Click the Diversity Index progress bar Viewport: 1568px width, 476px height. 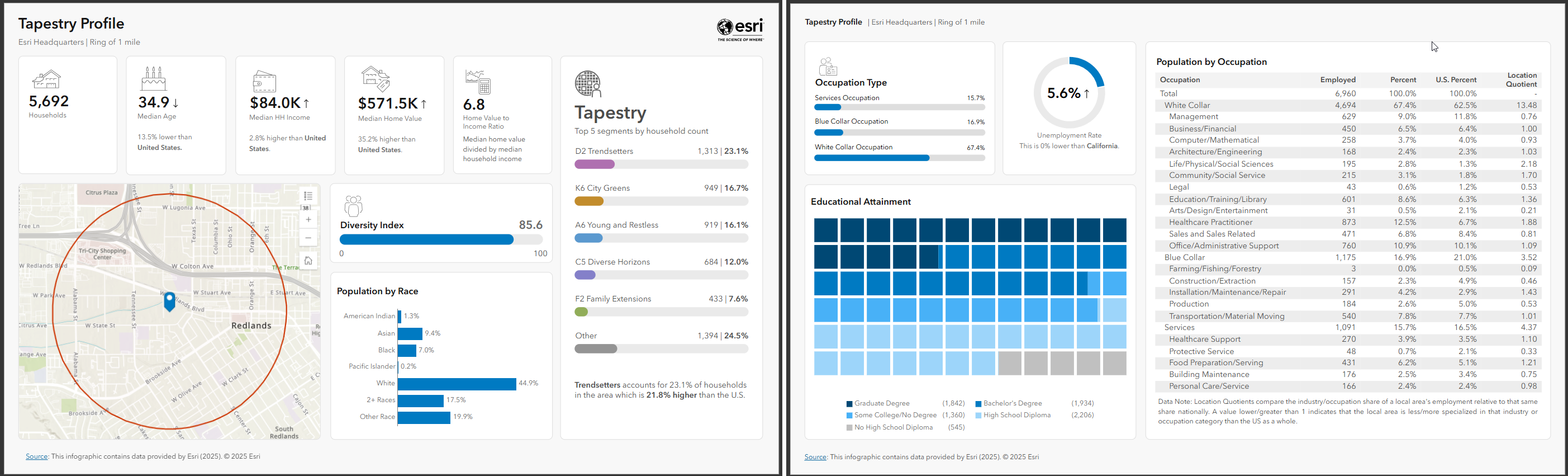[x=441, y=239]
